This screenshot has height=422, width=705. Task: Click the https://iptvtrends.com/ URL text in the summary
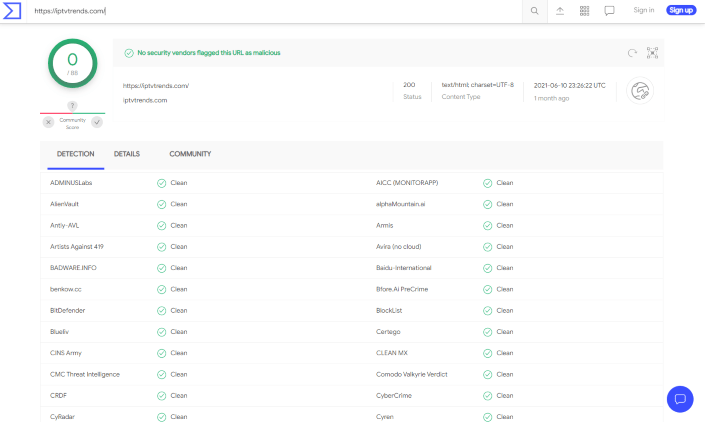click(156, 85)
